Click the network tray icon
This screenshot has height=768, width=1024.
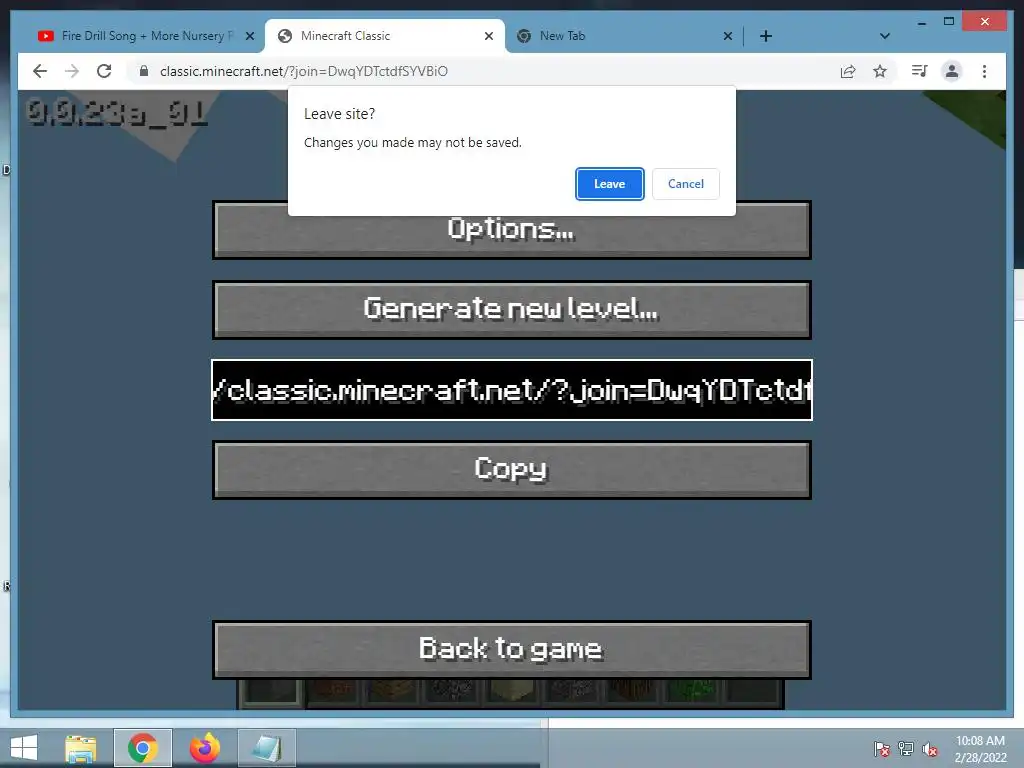906,749
